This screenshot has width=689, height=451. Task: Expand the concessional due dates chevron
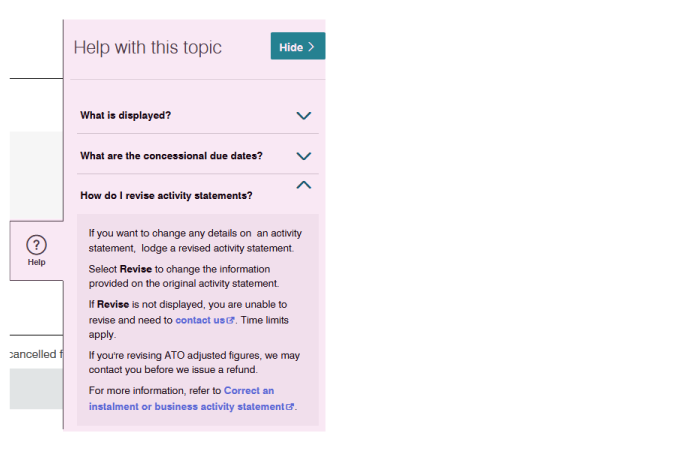[x=304, y=156]
